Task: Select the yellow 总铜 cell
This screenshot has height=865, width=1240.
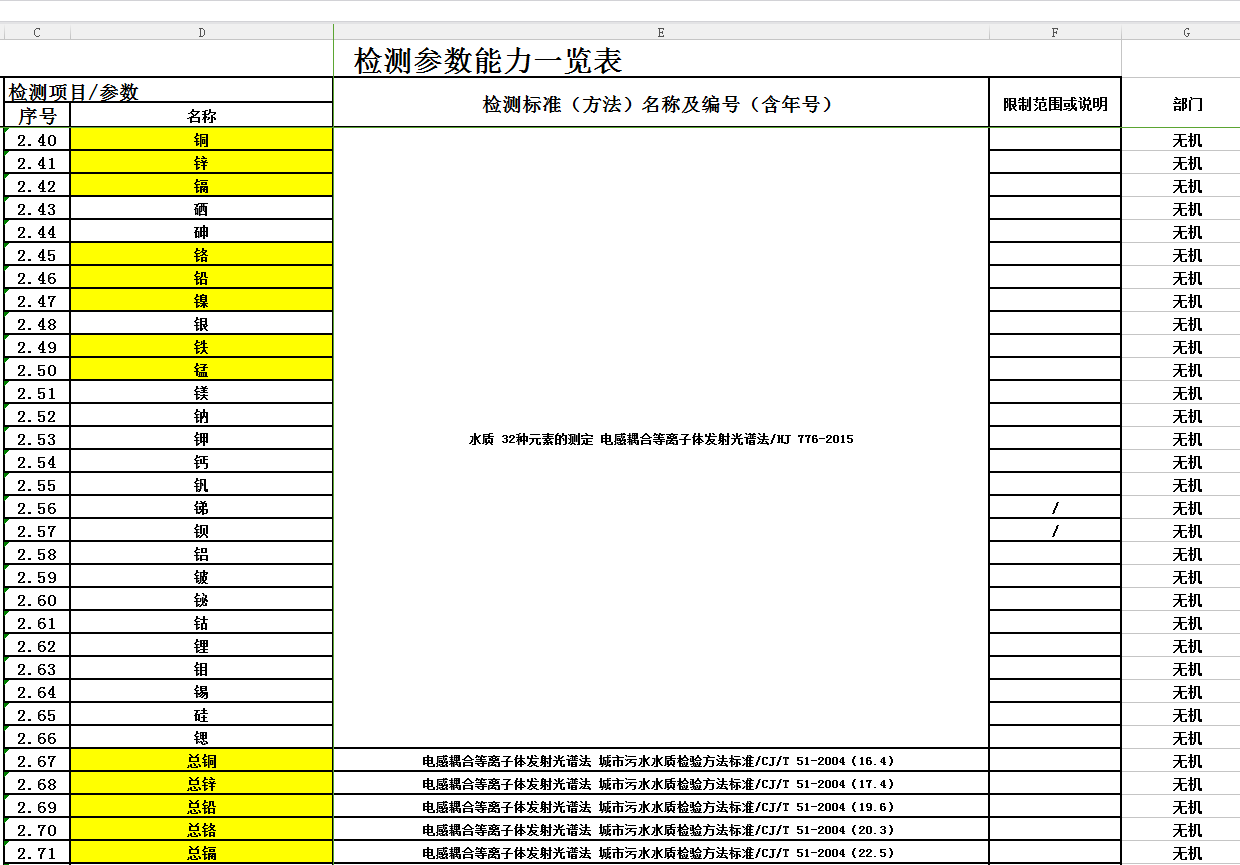Action: pos(202,760)
